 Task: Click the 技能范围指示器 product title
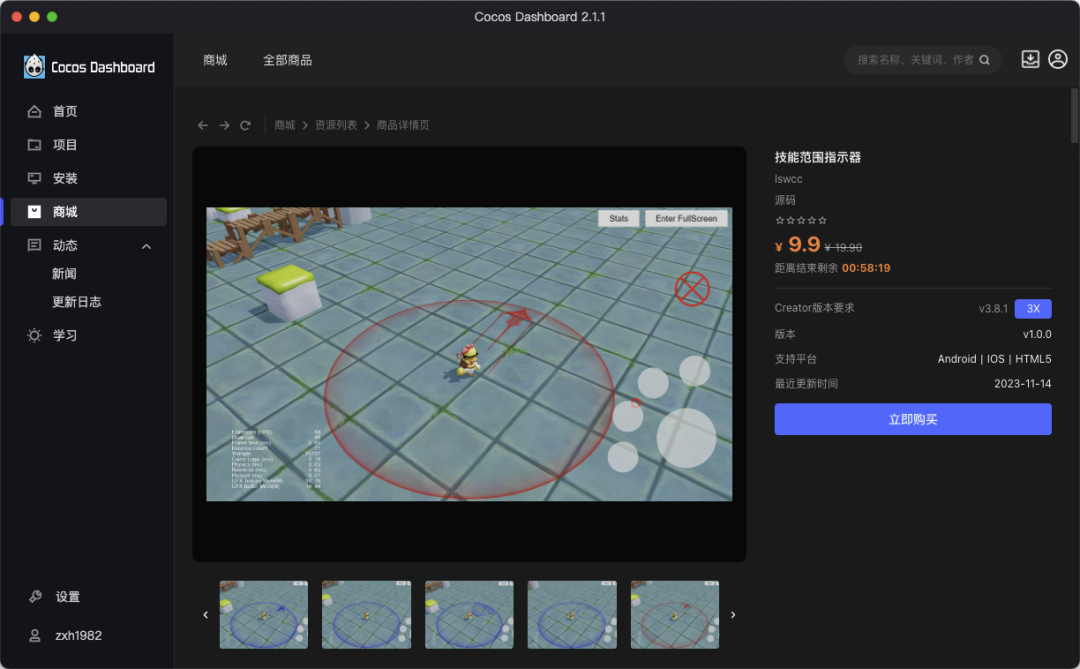click(x=818, y=157)
